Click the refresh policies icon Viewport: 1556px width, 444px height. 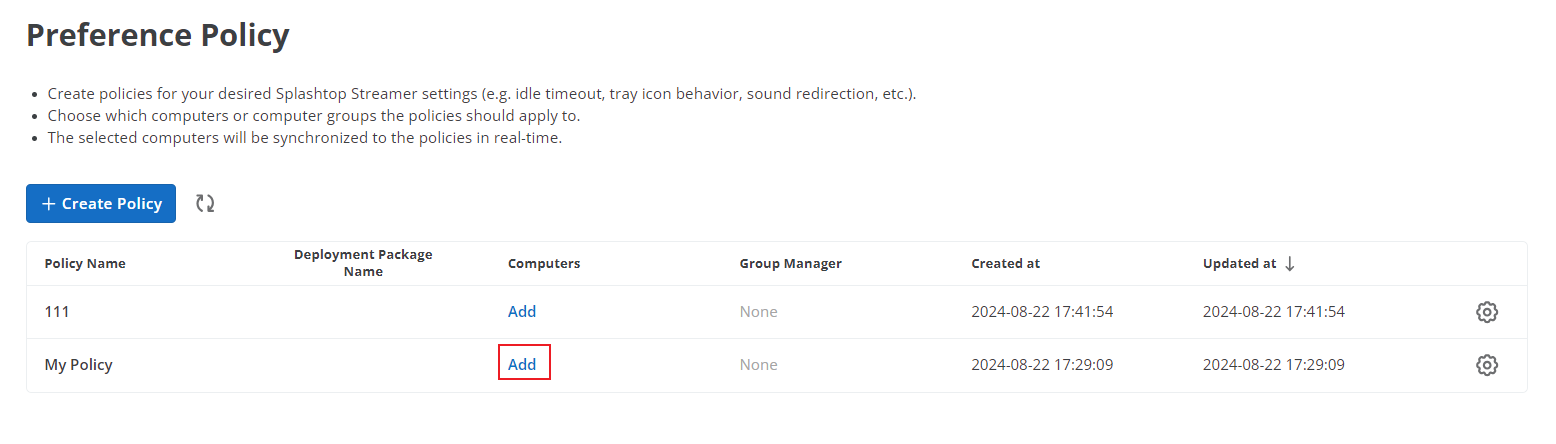click(x=205, y=203)
